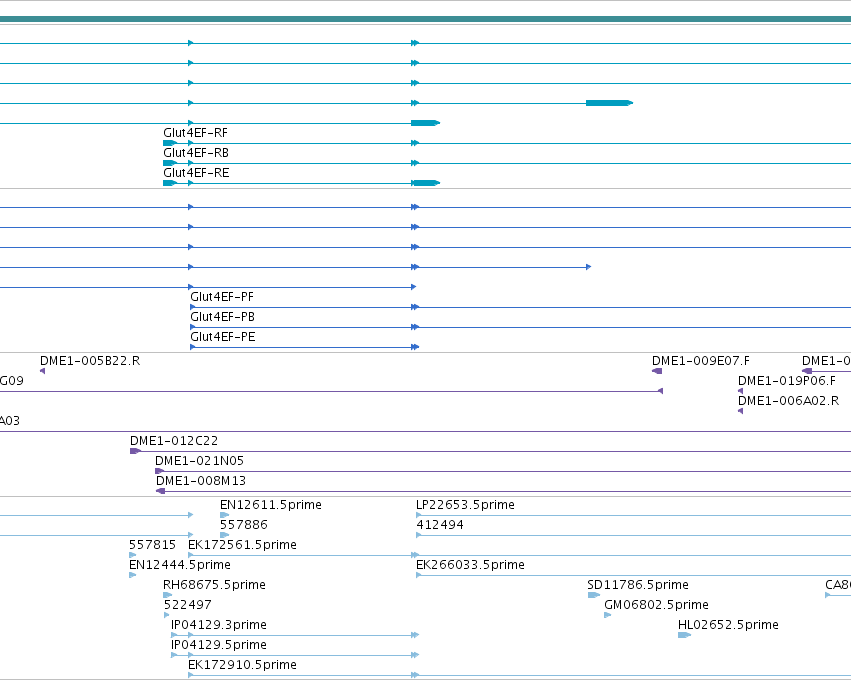This screenshot has height=680, width=851.
Task: Select the LP22653.5prime EST label
Action: click(465, 505)
